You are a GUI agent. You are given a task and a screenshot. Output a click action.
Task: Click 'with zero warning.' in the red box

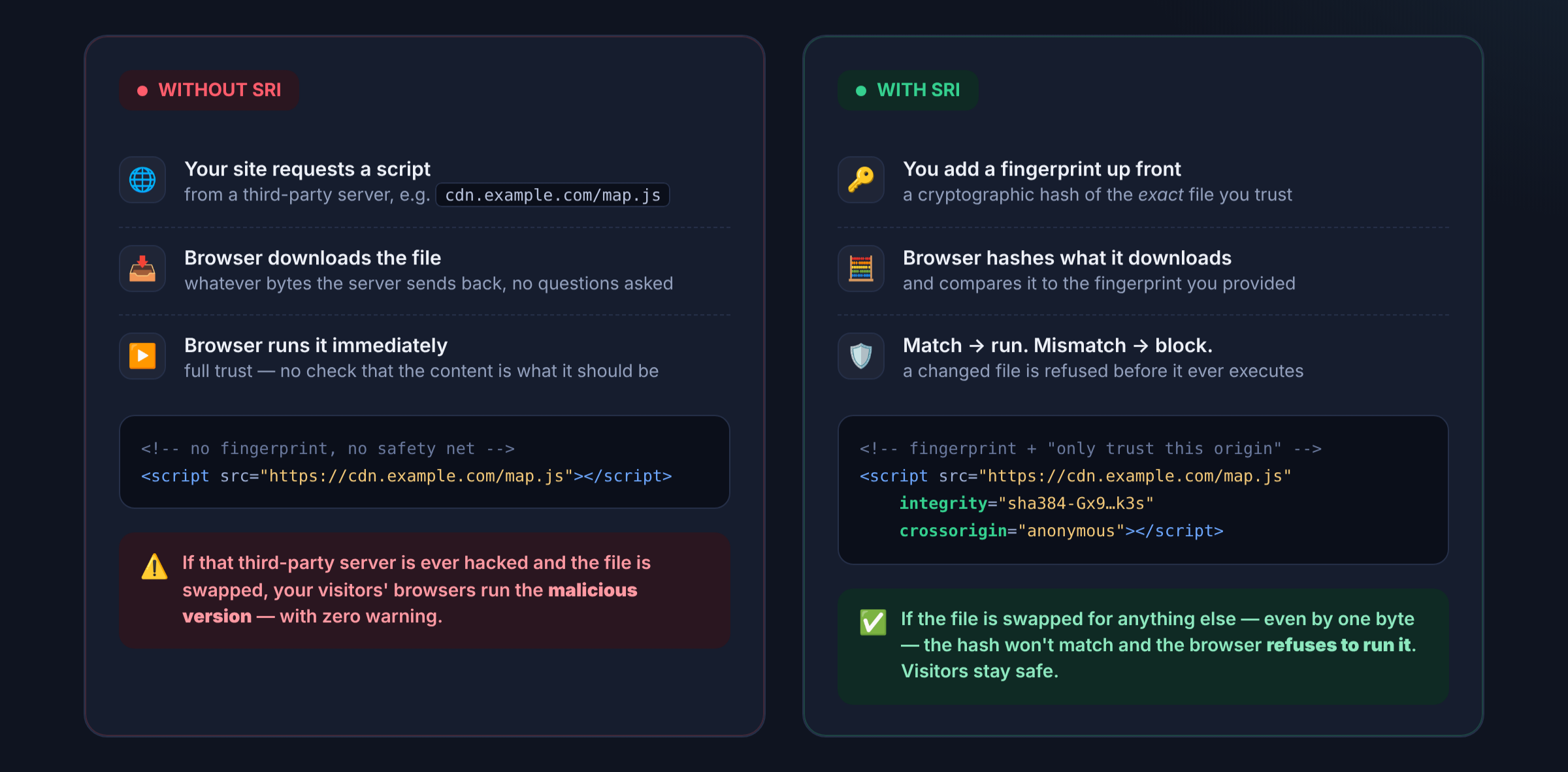click(361, 616)
